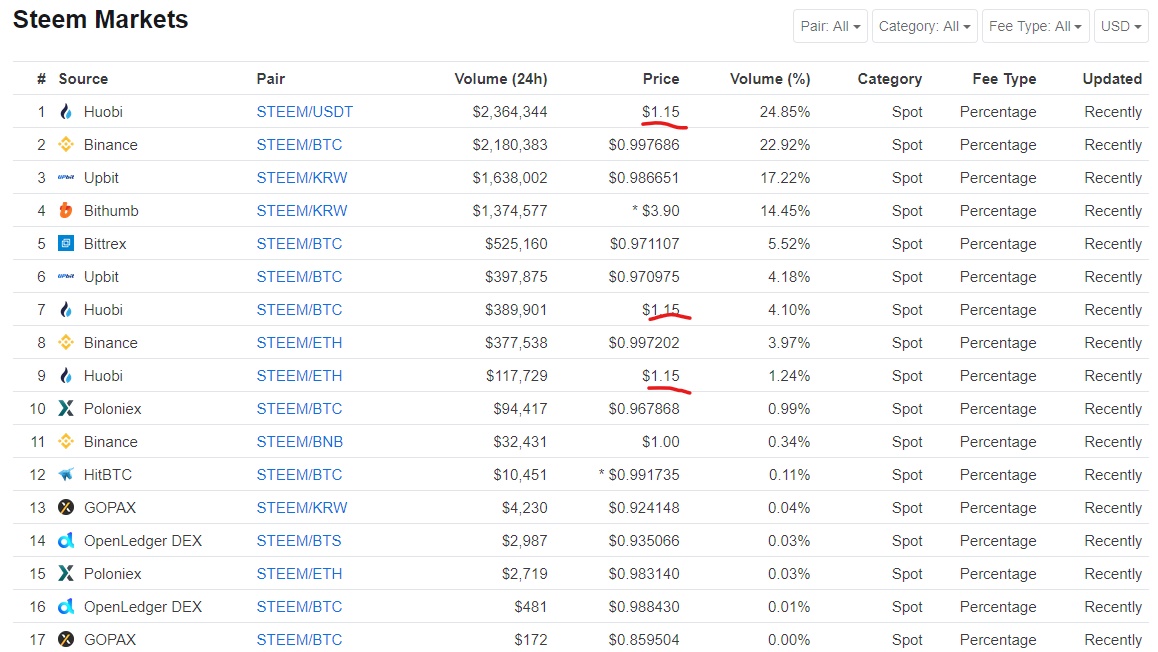Open the STEEM/USDT pair on Huobi

(304, 111)
